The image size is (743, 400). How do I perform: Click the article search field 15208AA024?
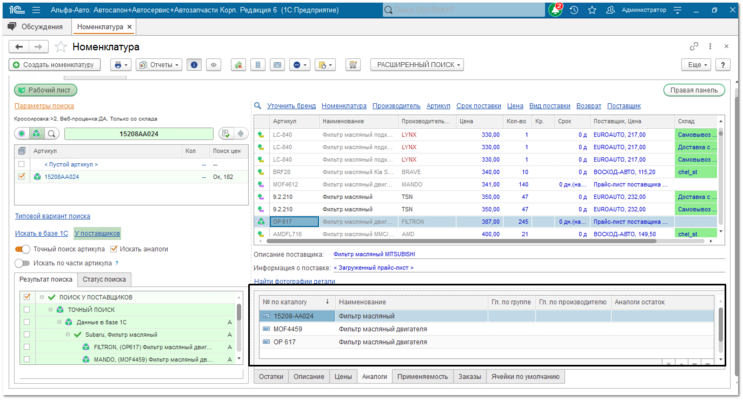pos(139,134)
